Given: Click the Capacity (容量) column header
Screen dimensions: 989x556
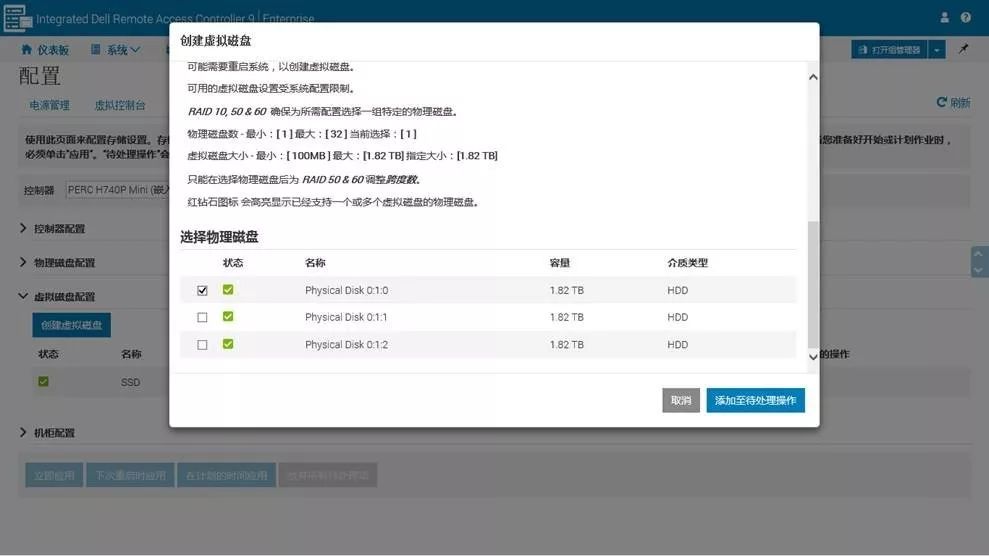Looking at the screenshot, I should [559, 263].
